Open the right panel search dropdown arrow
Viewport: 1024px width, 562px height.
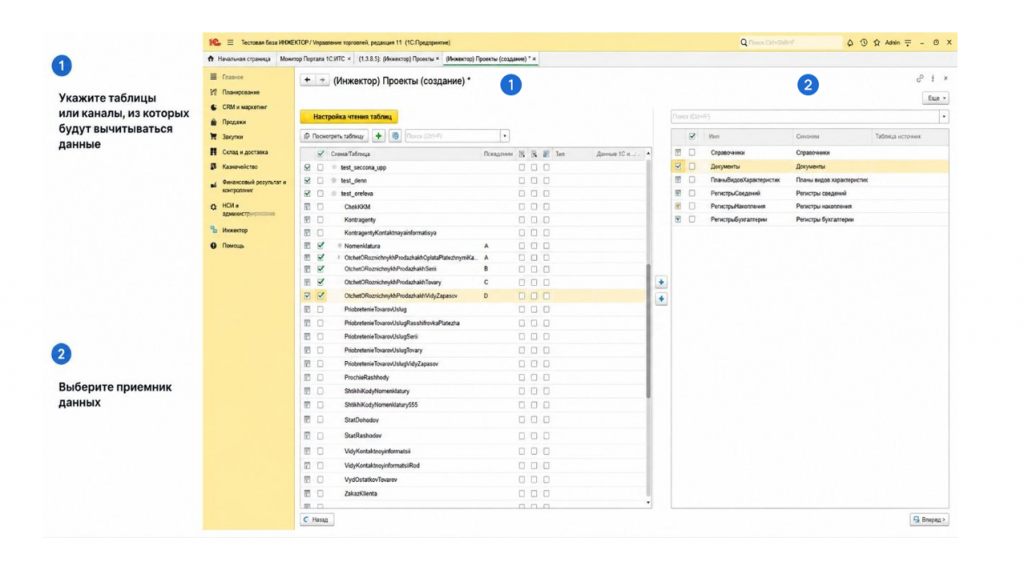944,117
